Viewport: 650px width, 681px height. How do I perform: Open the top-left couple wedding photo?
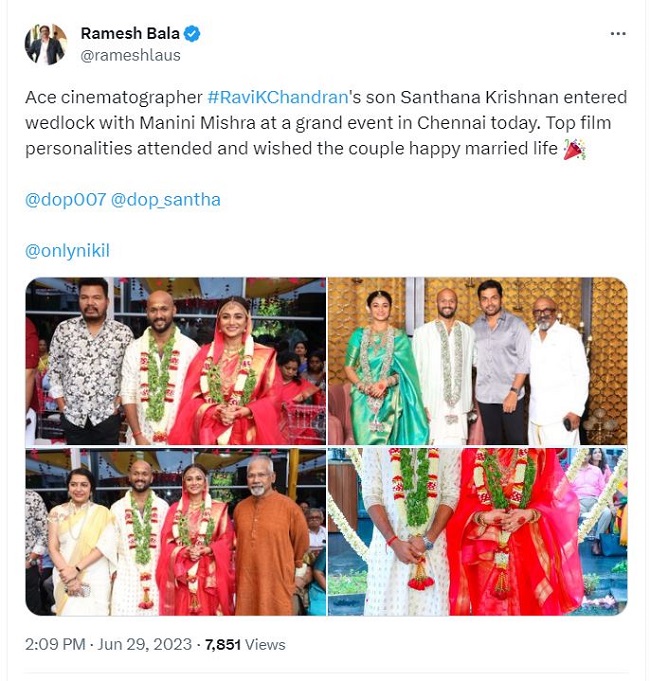coord(175,361)
